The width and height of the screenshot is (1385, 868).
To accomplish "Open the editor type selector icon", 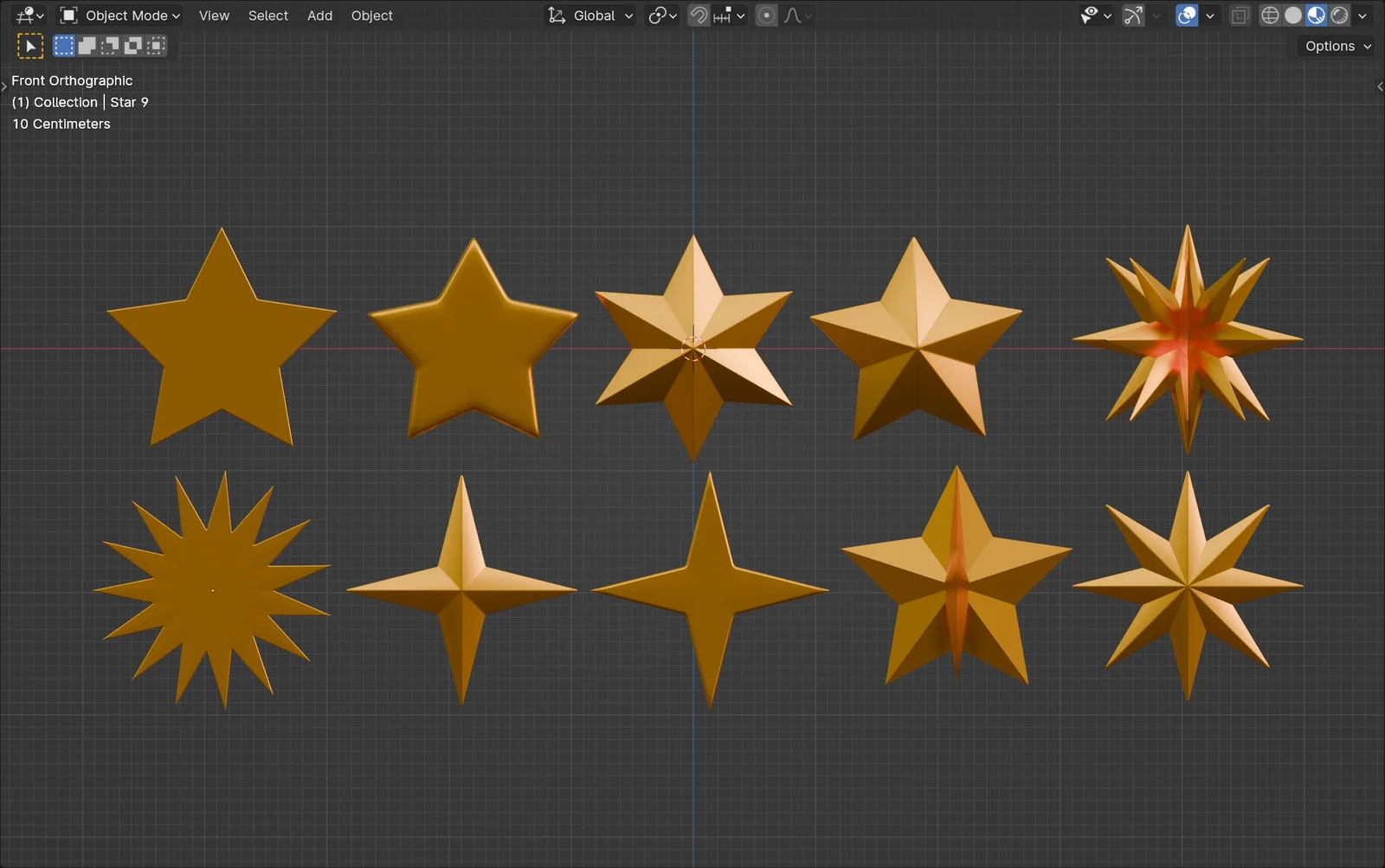I will click(x=23, y=15).
